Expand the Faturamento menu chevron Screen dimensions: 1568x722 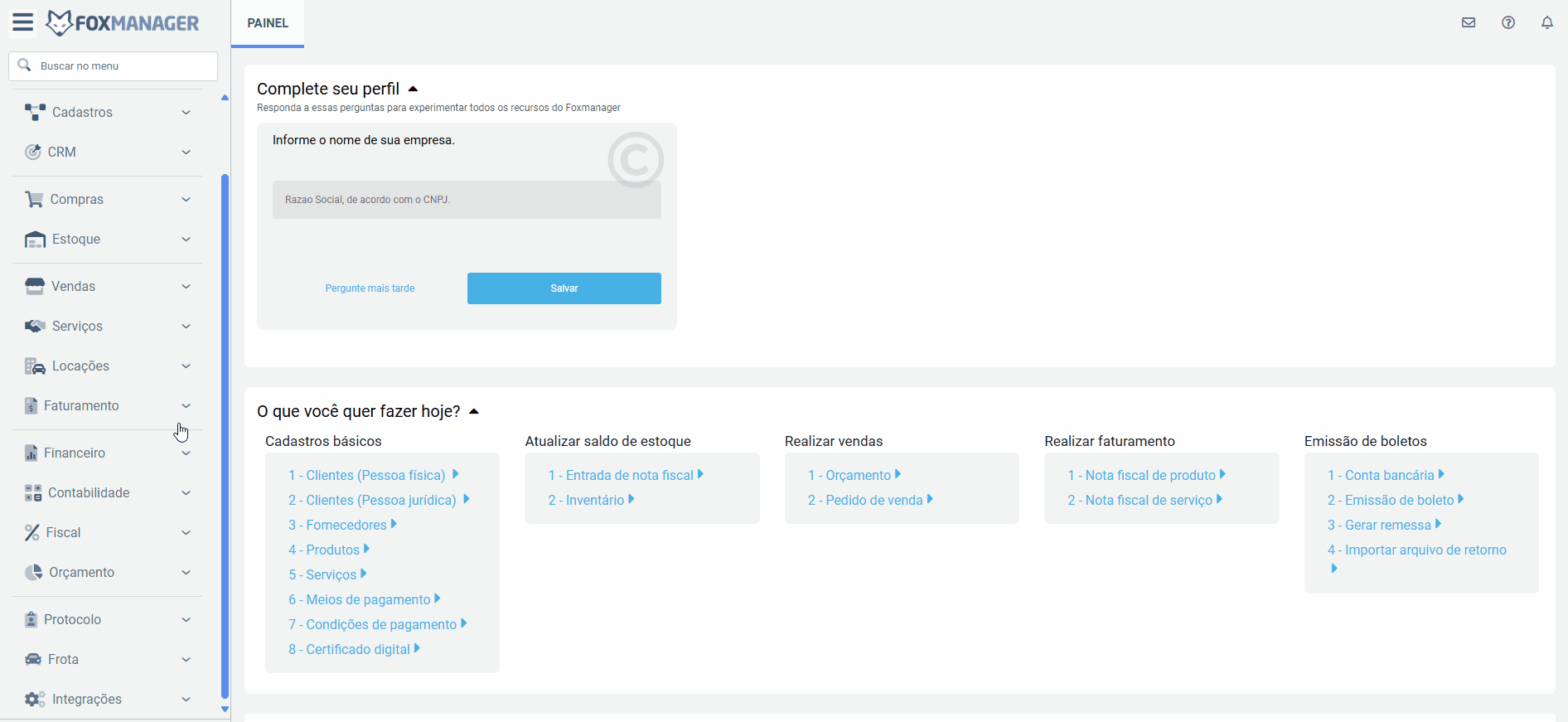tap(186, 405)
